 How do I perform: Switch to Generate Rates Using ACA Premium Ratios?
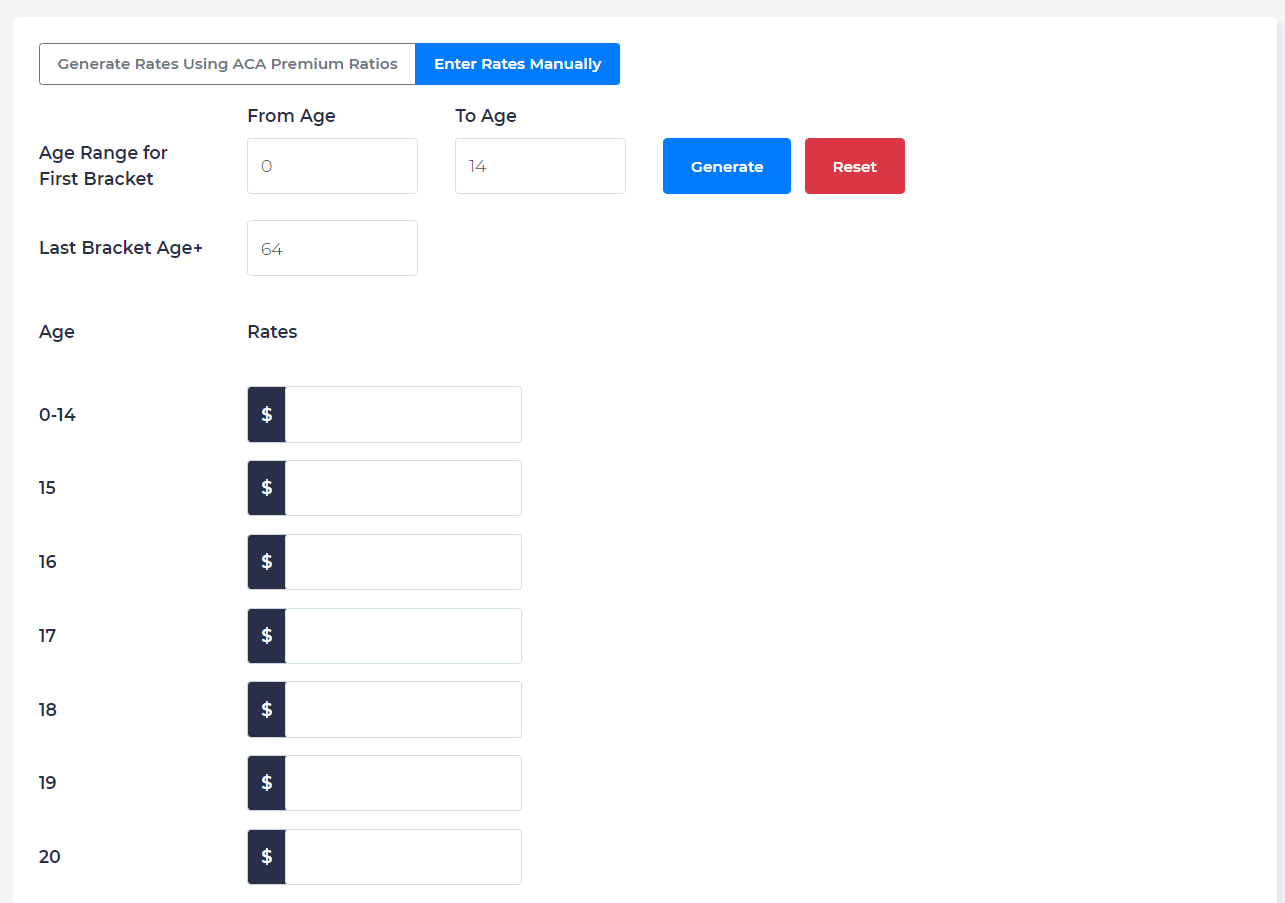tap(227, 64)
